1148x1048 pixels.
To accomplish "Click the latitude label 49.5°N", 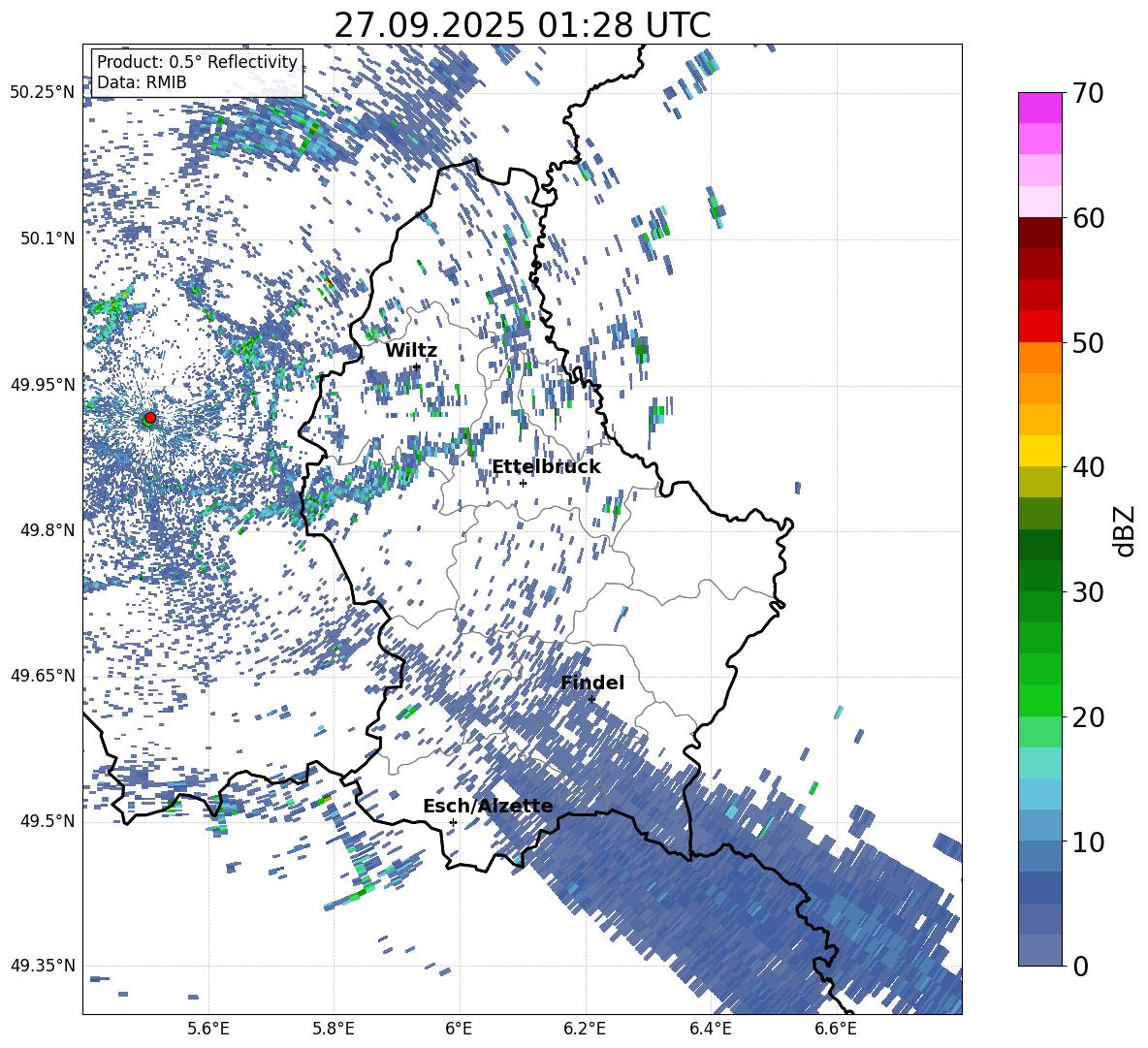I will click(47, 820).
